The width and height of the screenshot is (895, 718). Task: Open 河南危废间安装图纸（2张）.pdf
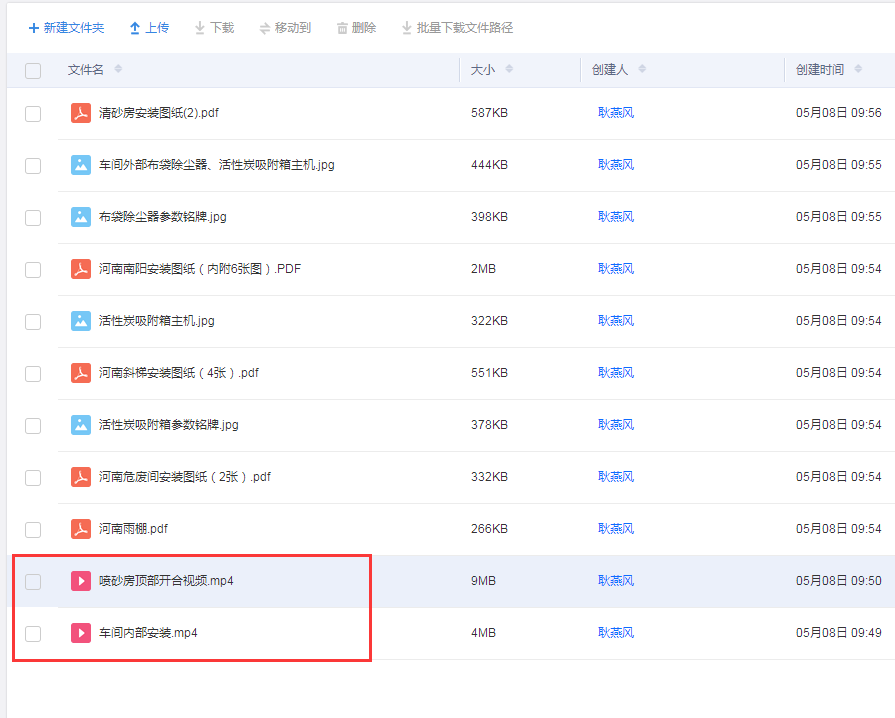(185, 477)
